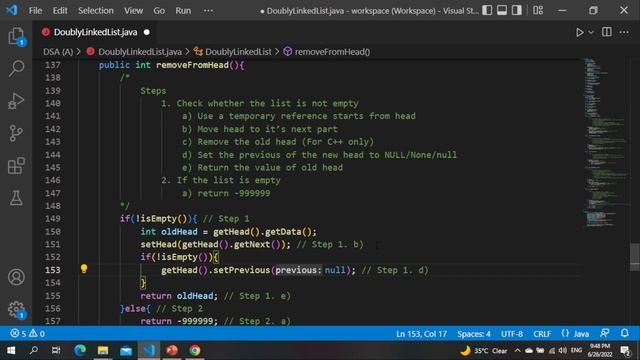Expand DSA (A) breadcrumb
Image resolution: width=640 pixels, height=360 pixels.
(x=58, y=52)
